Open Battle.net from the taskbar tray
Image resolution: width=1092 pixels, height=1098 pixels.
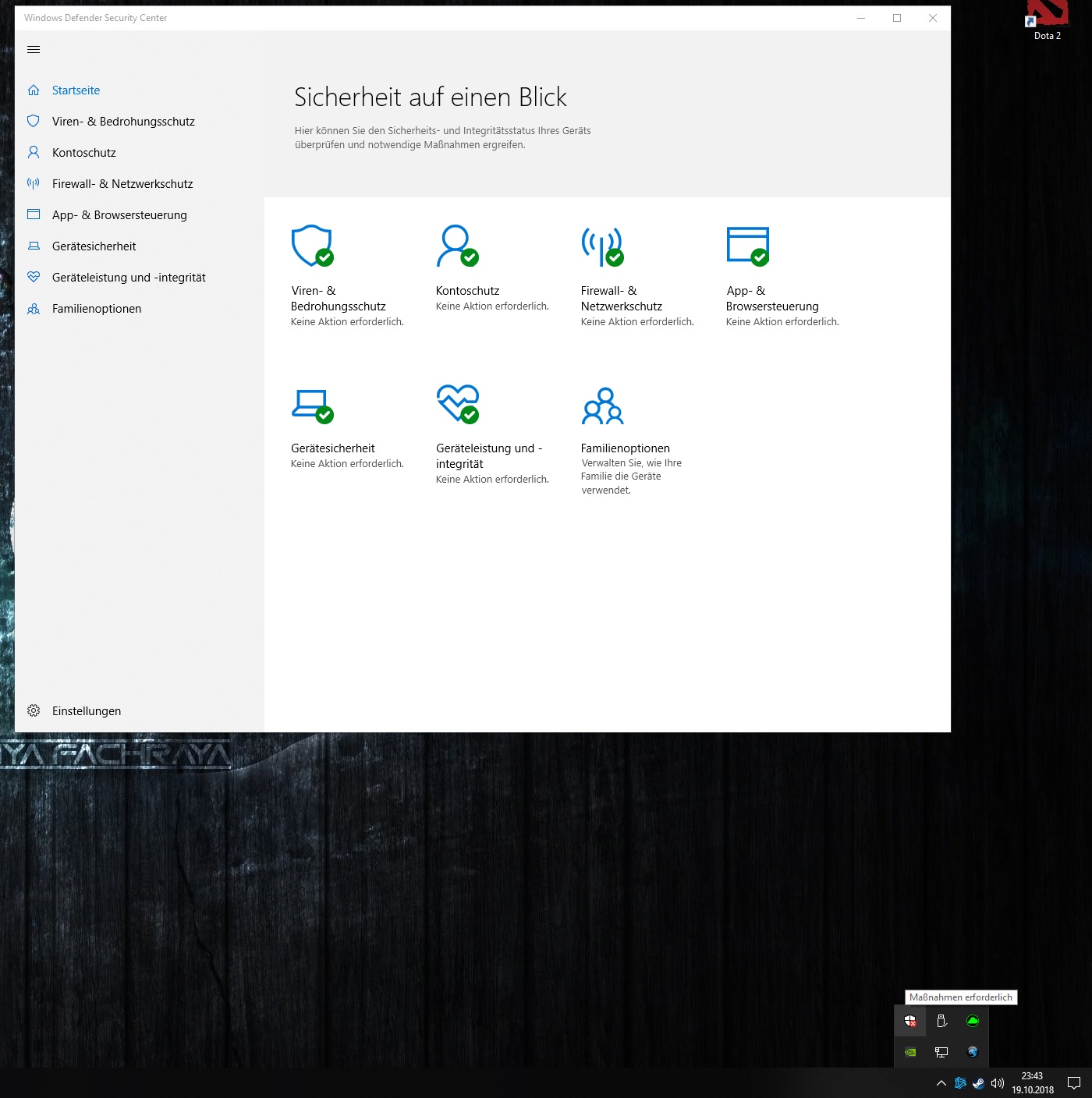coord(960,1083)
